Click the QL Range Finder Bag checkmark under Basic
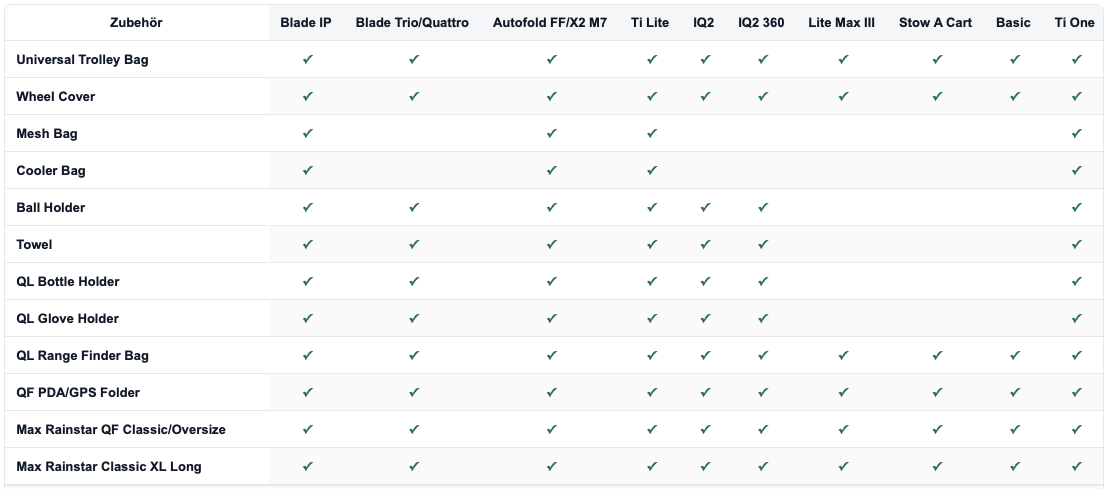The height and width of the screenshot is (489, 1110). click(x=1015, y=355)
